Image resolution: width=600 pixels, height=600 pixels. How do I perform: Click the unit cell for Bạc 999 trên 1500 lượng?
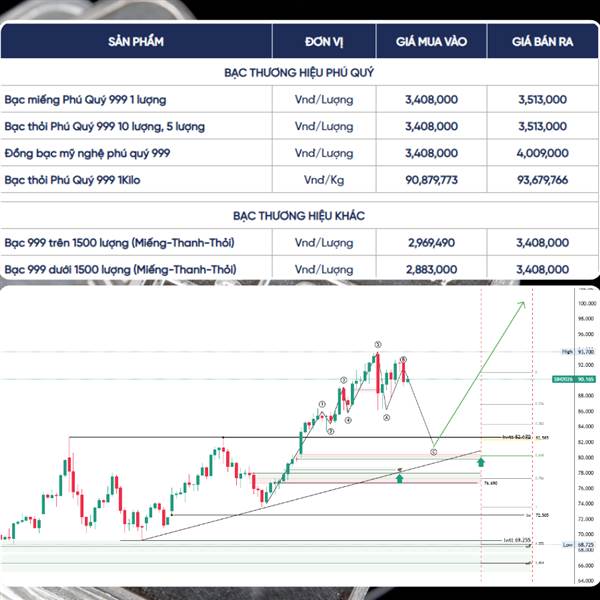pyautogui.click(x=324, y=243)
